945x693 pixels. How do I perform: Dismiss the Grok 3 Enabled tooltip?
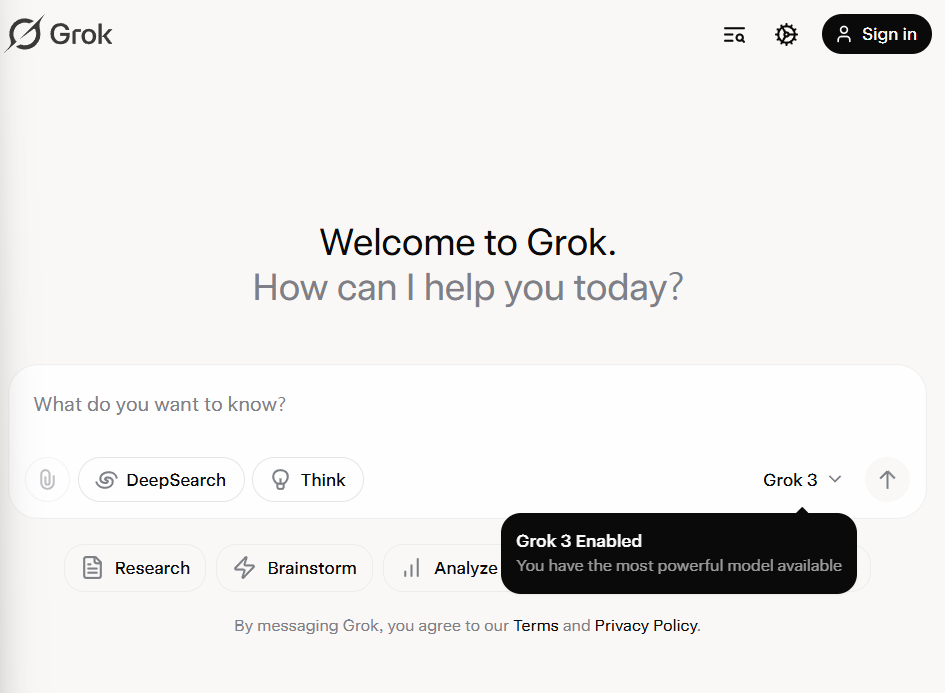680,553
